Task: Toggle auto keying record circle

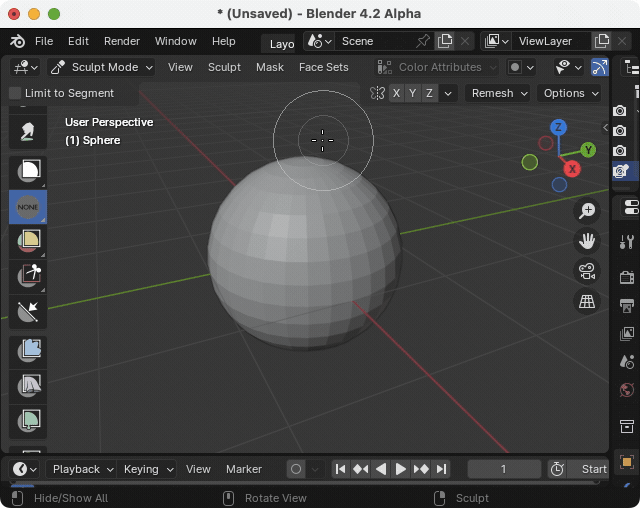Action: (x=296, y=469)
